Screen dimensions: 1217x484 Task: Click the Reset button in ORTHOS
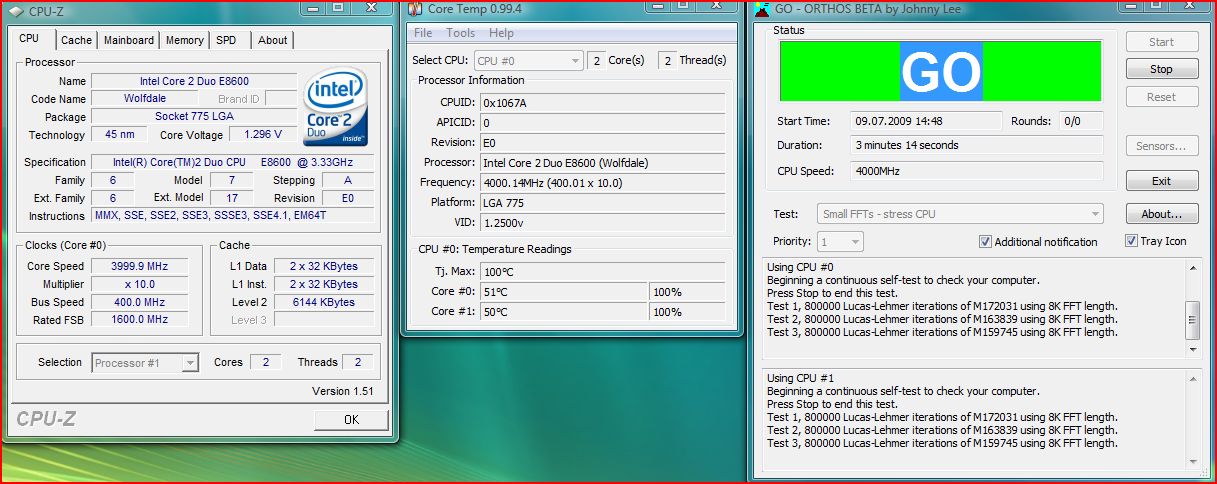pyautogui.click(x=1161, y=97)
